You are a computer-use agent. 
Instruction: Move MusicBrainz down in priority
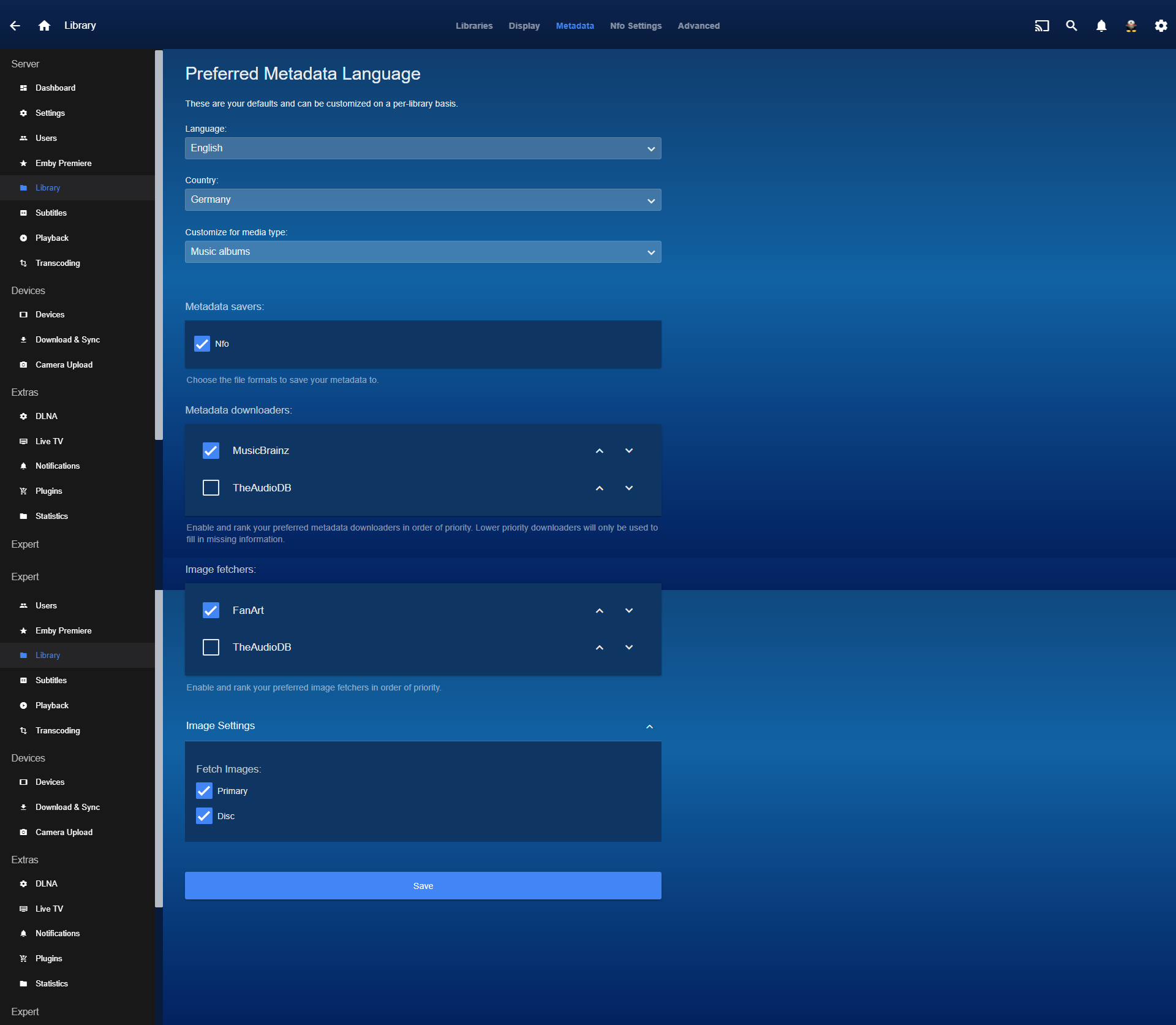click(629, 451)
